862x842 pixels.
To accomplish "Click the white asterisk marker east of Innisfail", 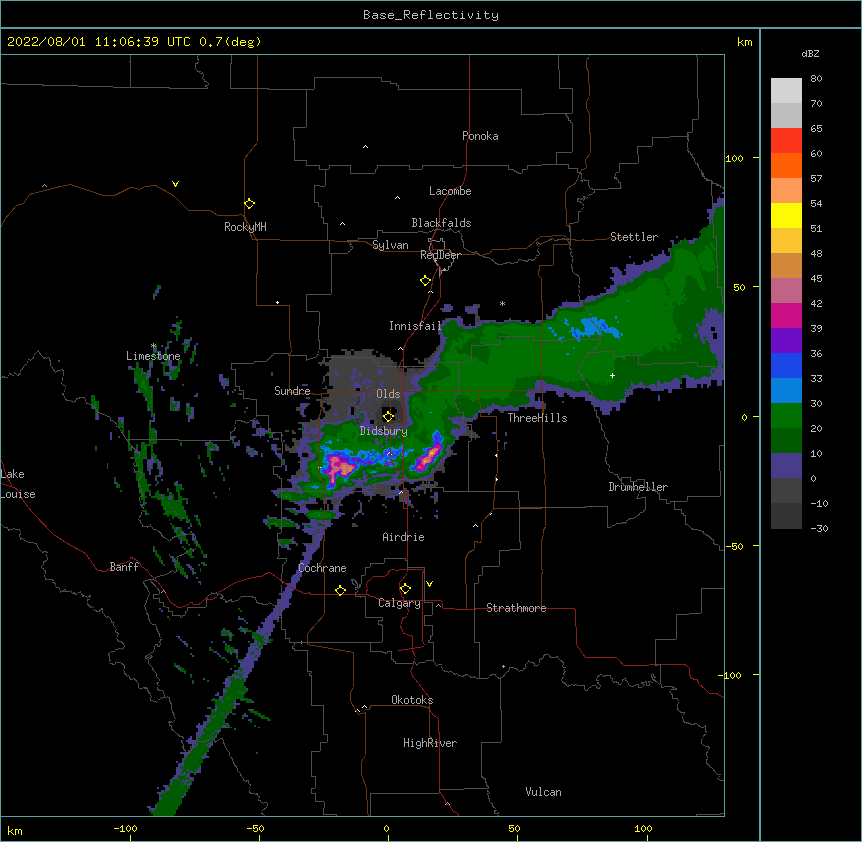I will point(502,304).
